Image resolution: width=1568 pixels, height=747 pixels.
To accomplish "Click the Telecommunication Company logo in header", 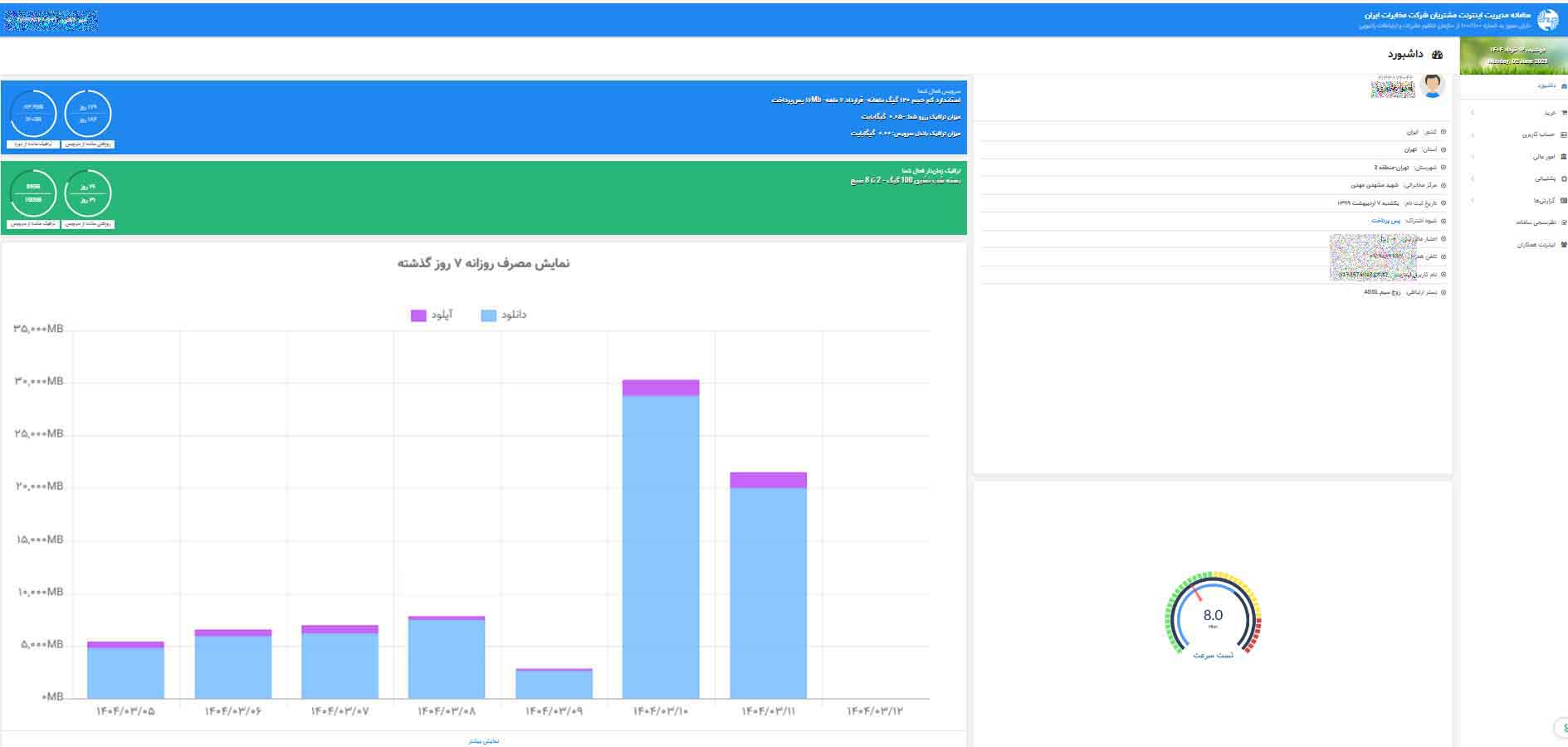I will pyautogui.click(x=1548, y=20).
